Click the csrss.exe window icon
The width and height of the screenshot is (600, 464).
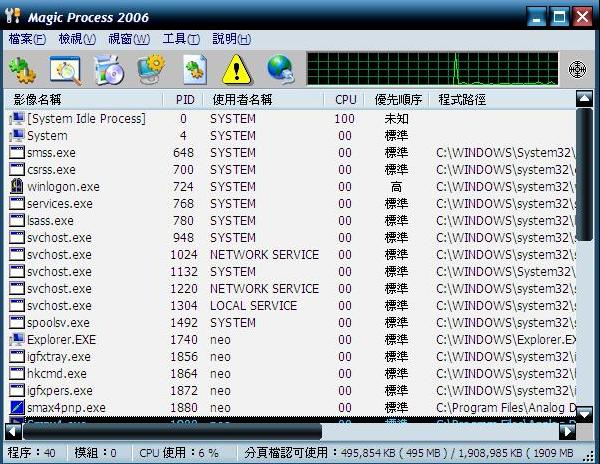(17, 169)
